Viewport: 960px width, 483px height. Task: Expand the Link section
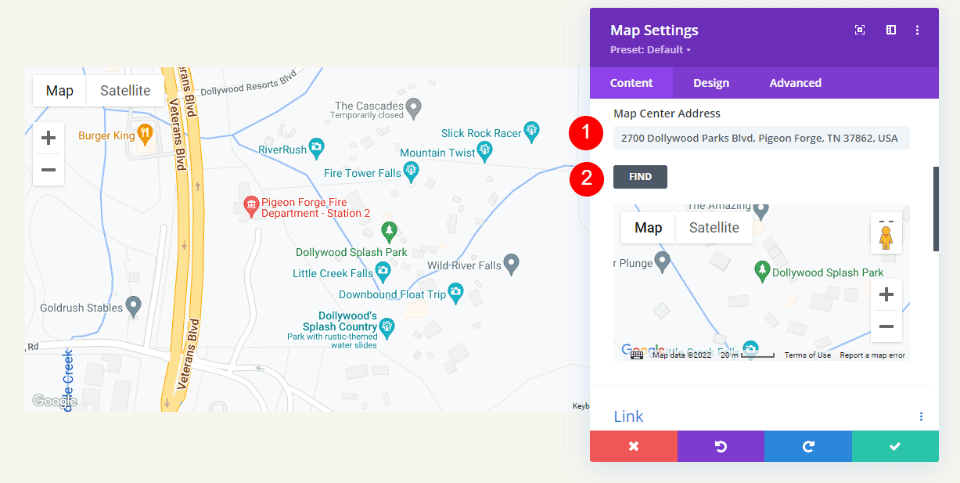(x=629, y=416)
